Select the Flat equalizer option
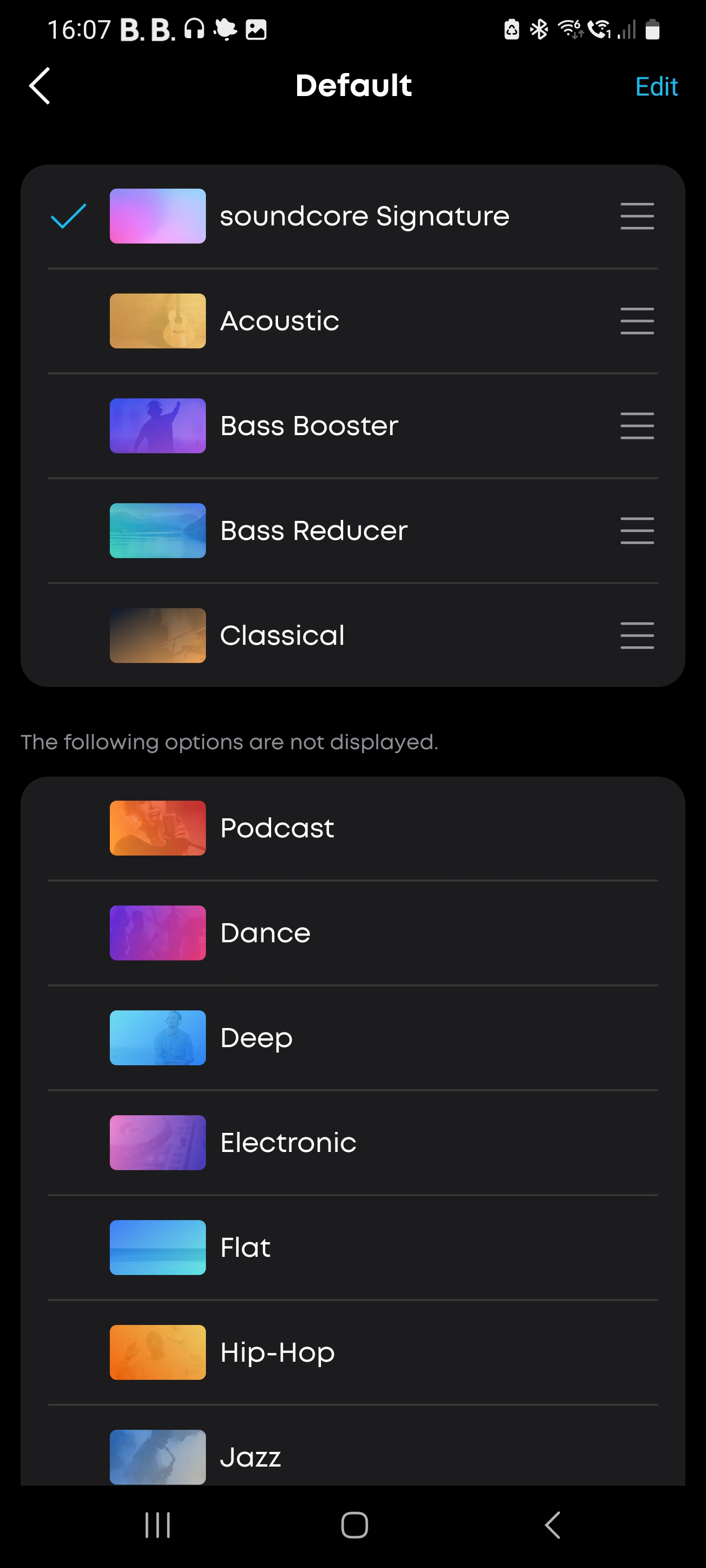 (245, 1247)
